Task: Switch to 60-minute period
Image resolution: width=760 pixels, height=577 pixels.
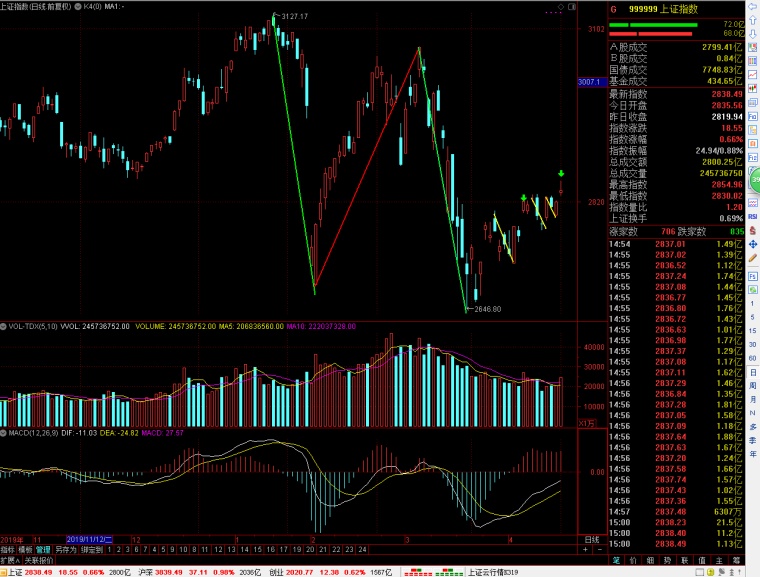Action: [x=753, y=358]
